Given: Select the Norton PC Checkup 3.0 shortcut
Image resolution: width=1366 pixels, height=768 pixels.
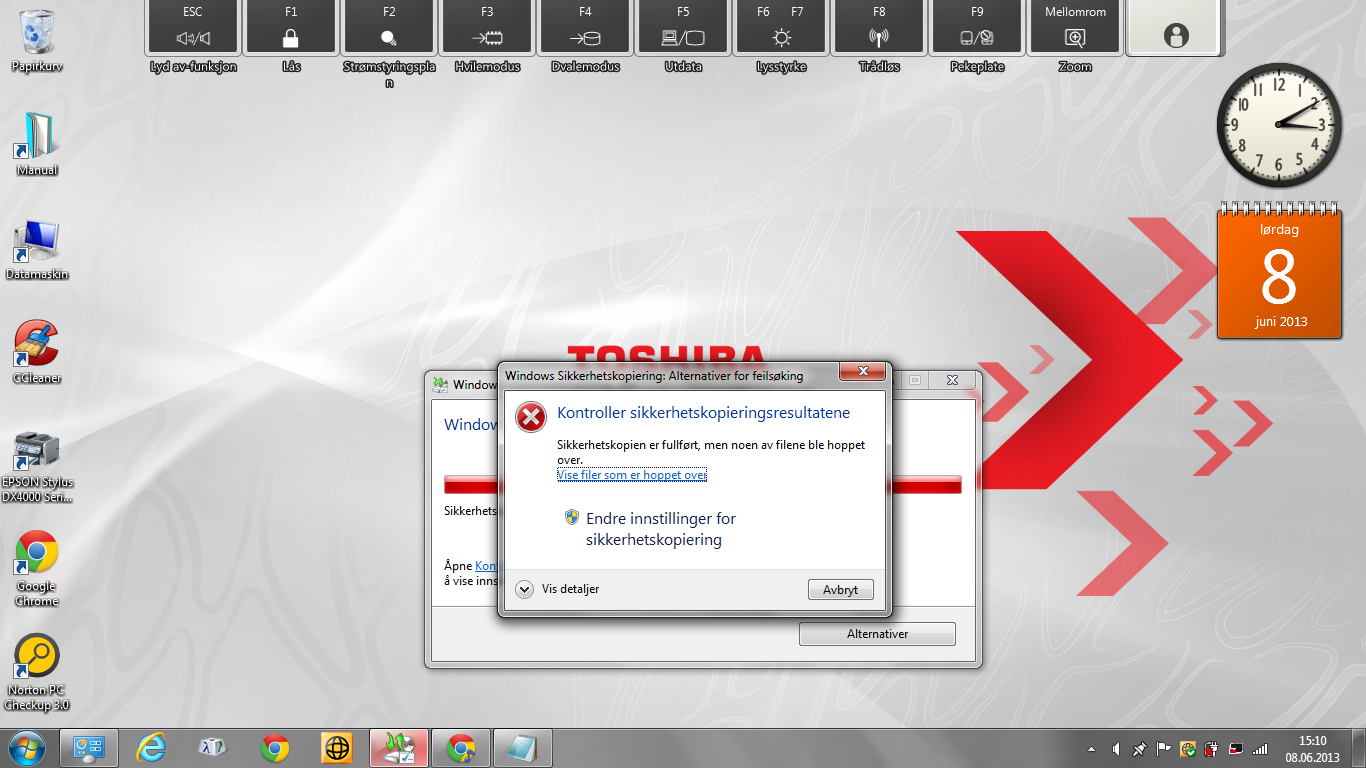Looking at the screenshot, I should click(37, 672).
